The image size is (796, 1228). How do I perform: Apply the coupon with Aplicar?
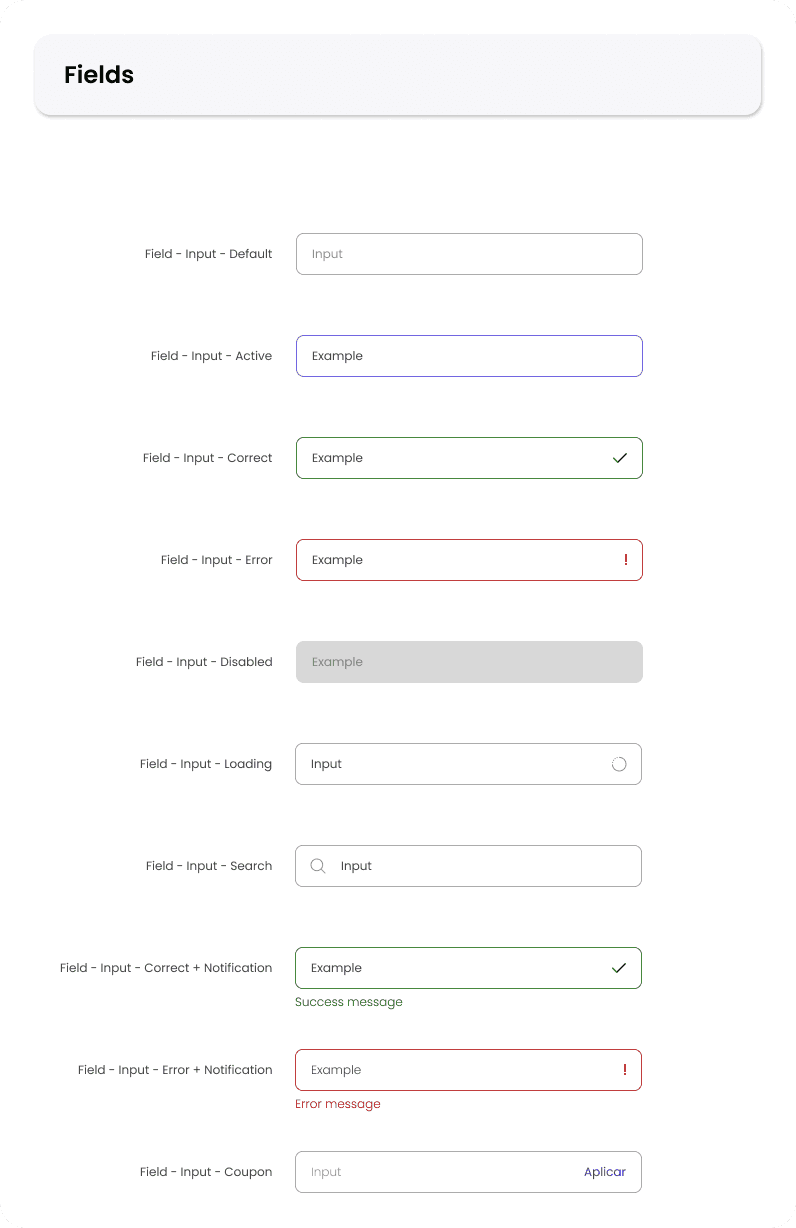coord(605,1172)
